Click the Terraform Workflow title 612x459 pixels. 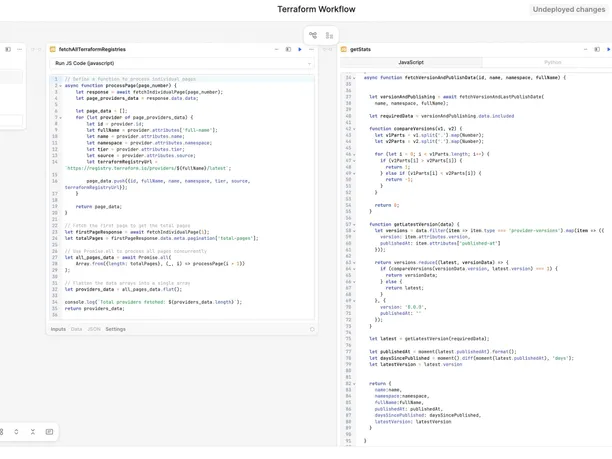coord(316,9)
